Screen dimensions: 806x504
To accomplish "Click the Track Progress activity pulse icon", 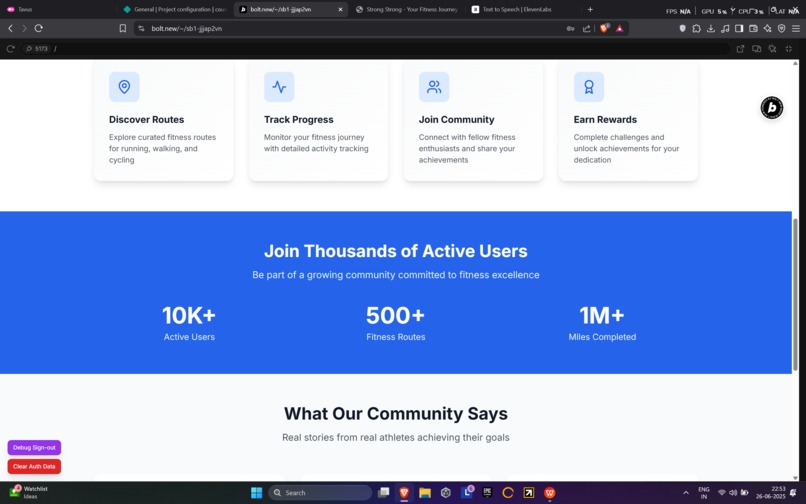I will pyautogui.click(x=279, y=86).
